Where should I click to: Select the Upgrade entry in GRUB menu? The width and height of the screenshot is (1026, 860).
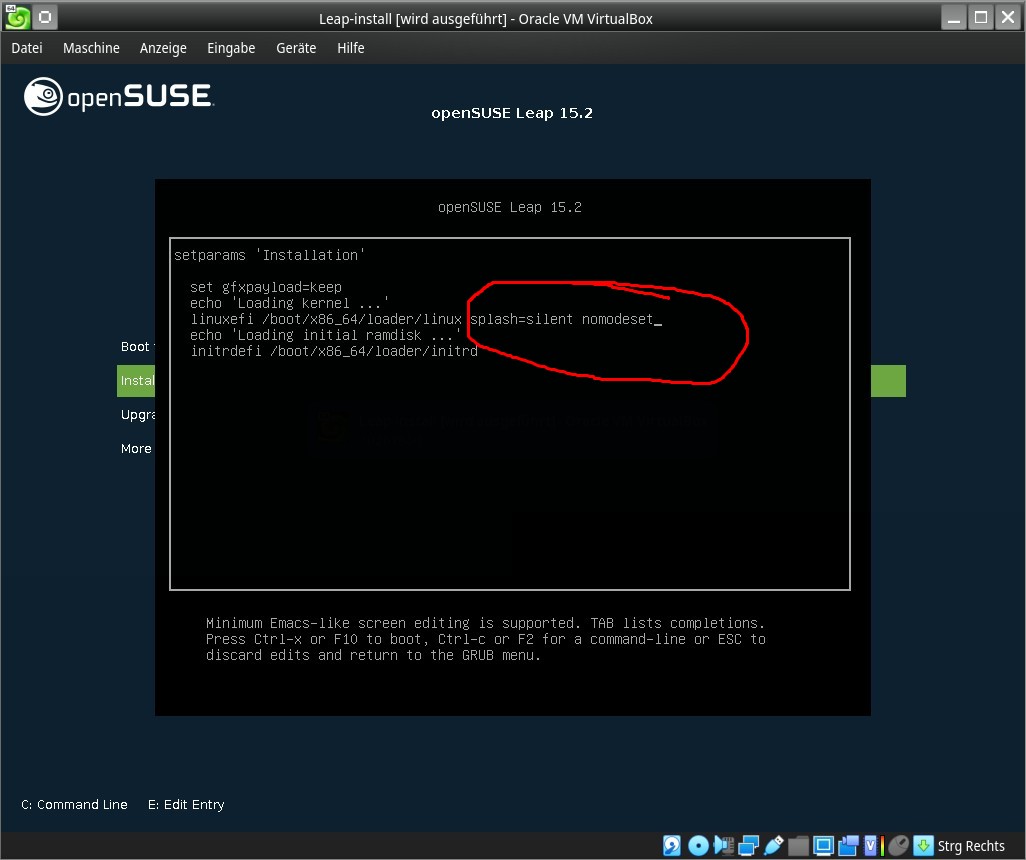tap(137, 415)
